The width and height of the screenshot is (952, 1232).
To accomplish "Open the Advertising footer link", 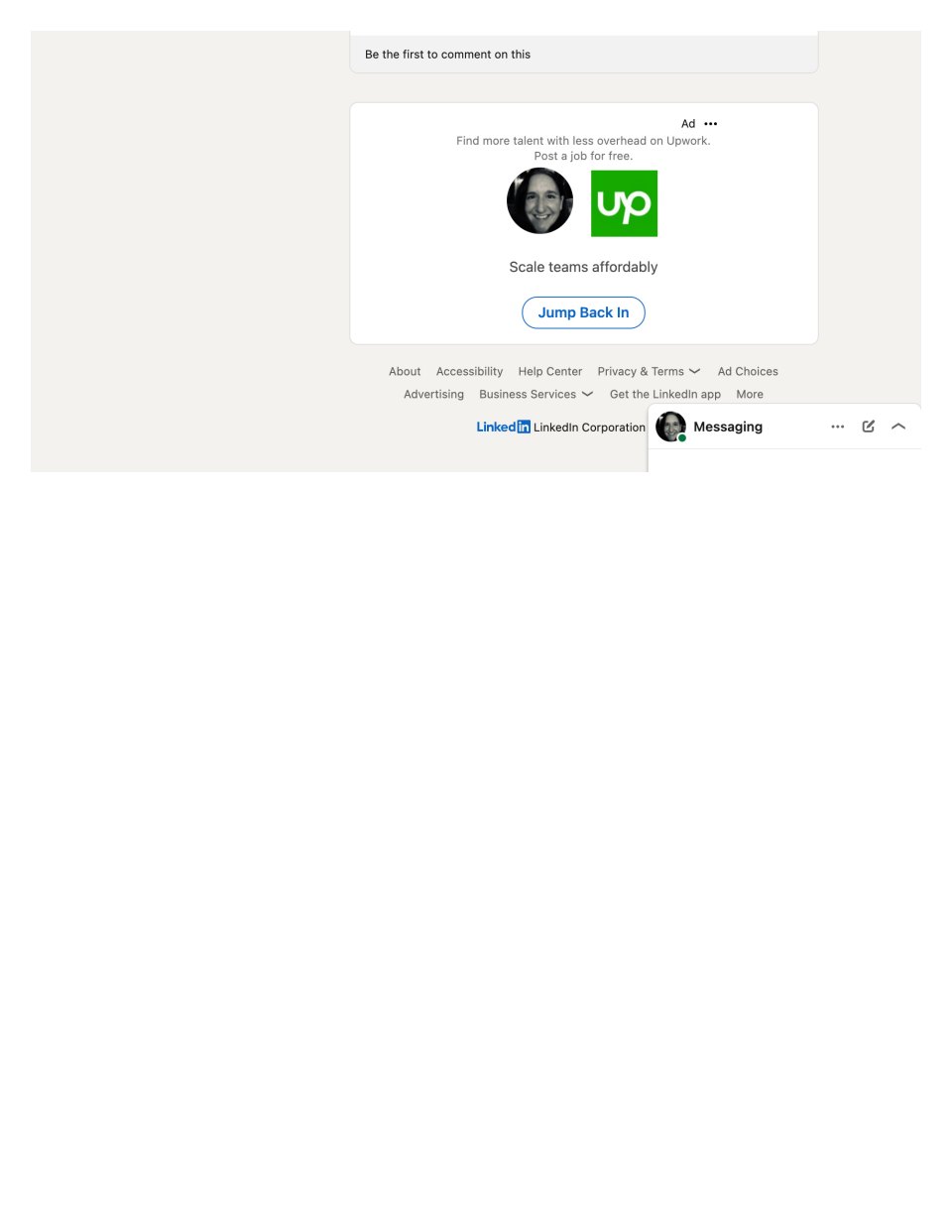I will [433, 394].
